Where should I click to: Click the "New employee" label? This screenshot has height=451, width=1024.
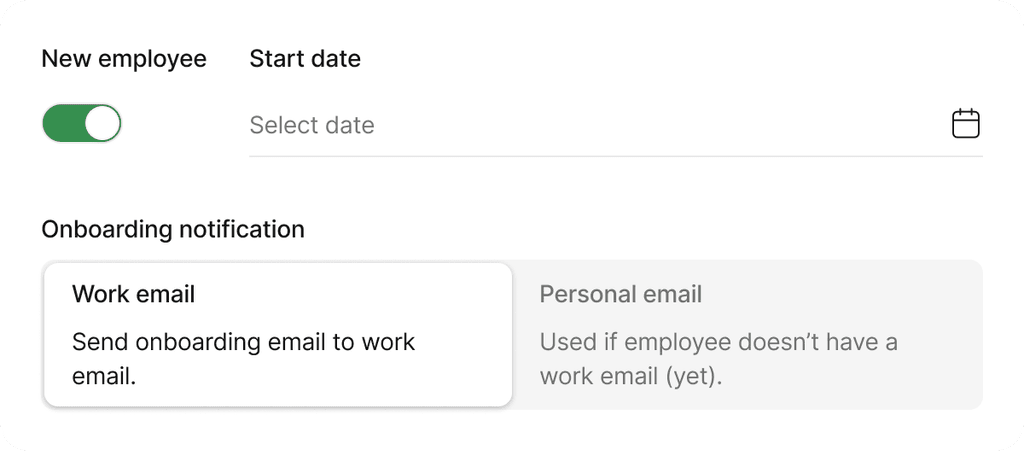[124, 59]
